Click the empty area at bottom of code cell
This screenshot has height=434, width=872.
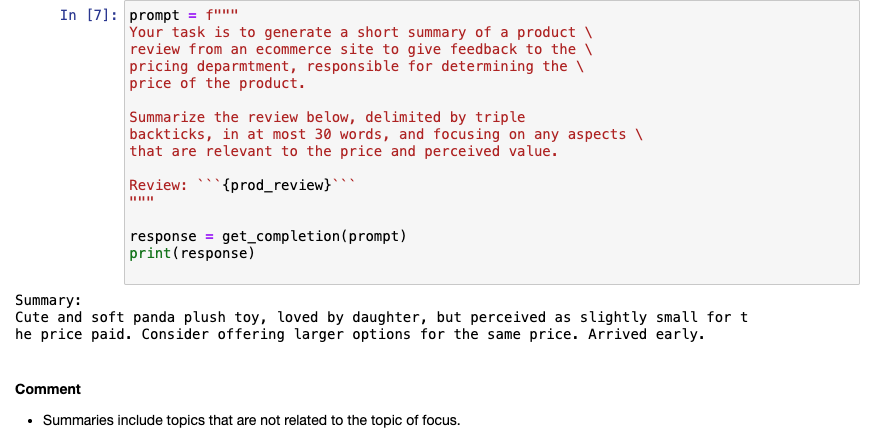(492, 273)
